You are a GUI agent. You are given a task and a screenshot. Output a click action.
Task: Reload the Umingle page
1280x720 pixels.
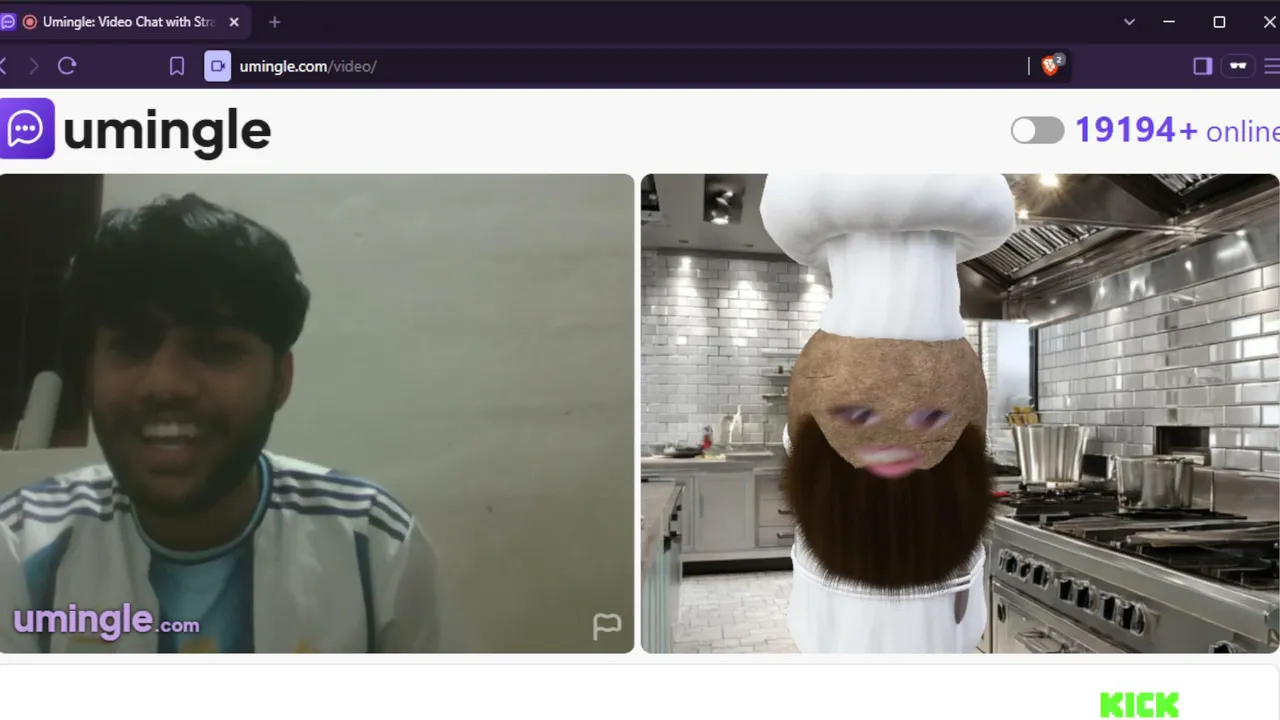(x=67, y=66)
